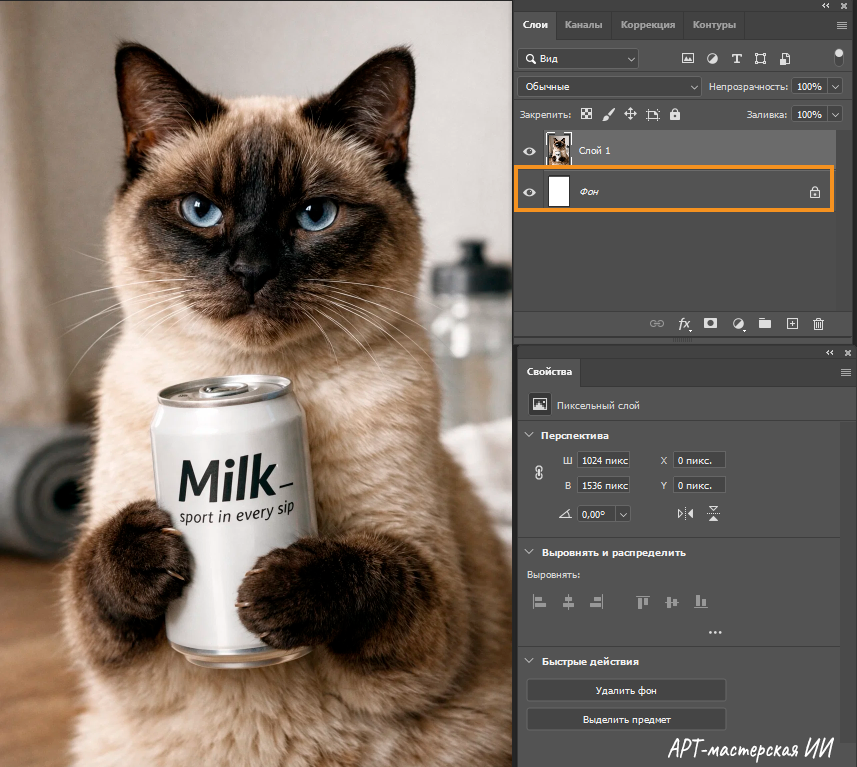857x767 pixels.
Task: Click width Ш 1024 пикс field
Action: pos(604,460)
